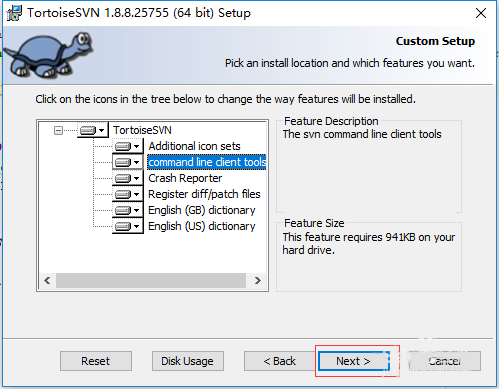499x389 pixels.
Task: Select English (GB) dictionary feature
Action: point(202,210)
